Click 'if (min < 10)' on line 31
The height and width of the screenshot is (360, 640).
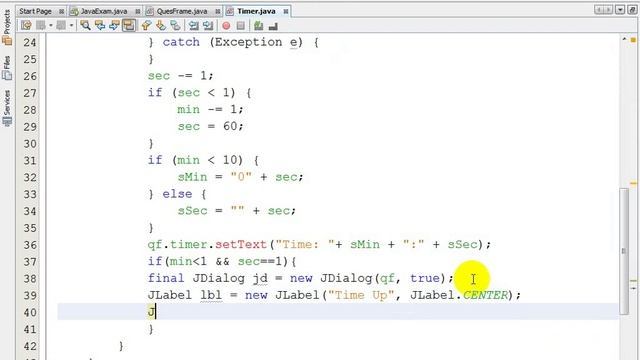[196, 160]
